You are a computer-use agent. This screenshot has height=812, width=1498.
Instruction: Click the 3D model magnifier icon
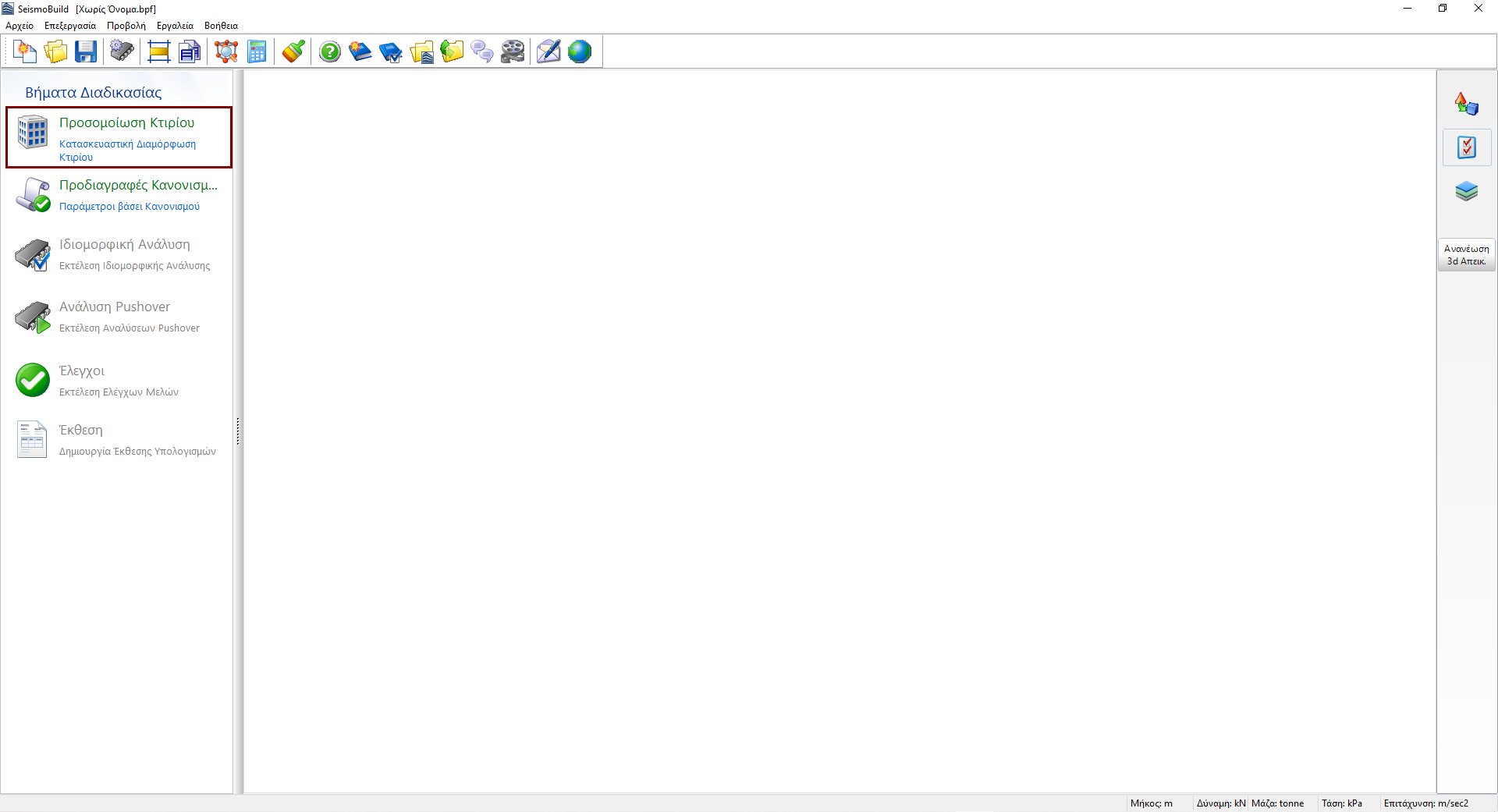coord(226,52)
